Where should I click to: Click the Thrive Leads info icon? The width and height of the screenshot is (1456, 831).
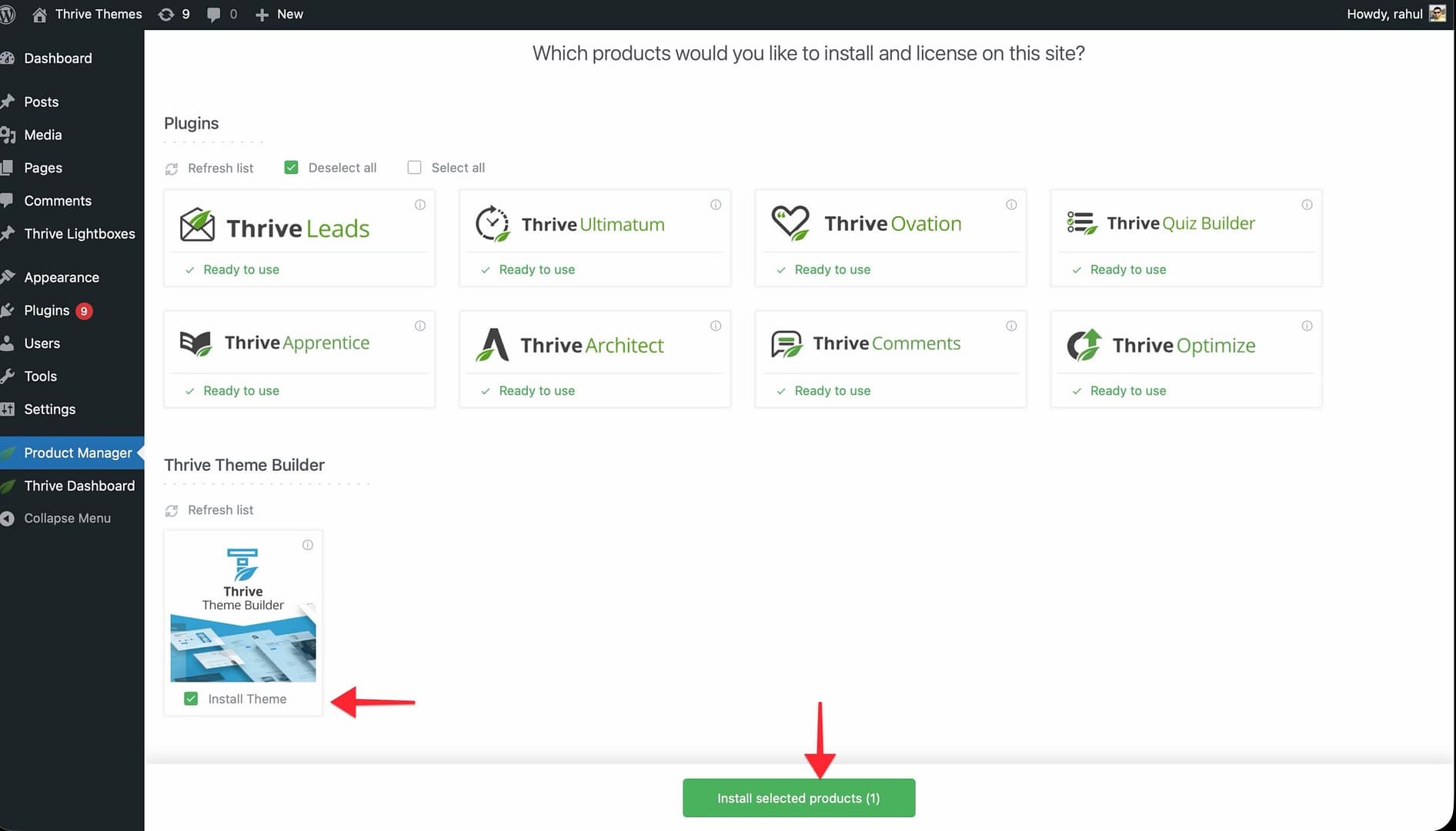[x=420, y=205]
